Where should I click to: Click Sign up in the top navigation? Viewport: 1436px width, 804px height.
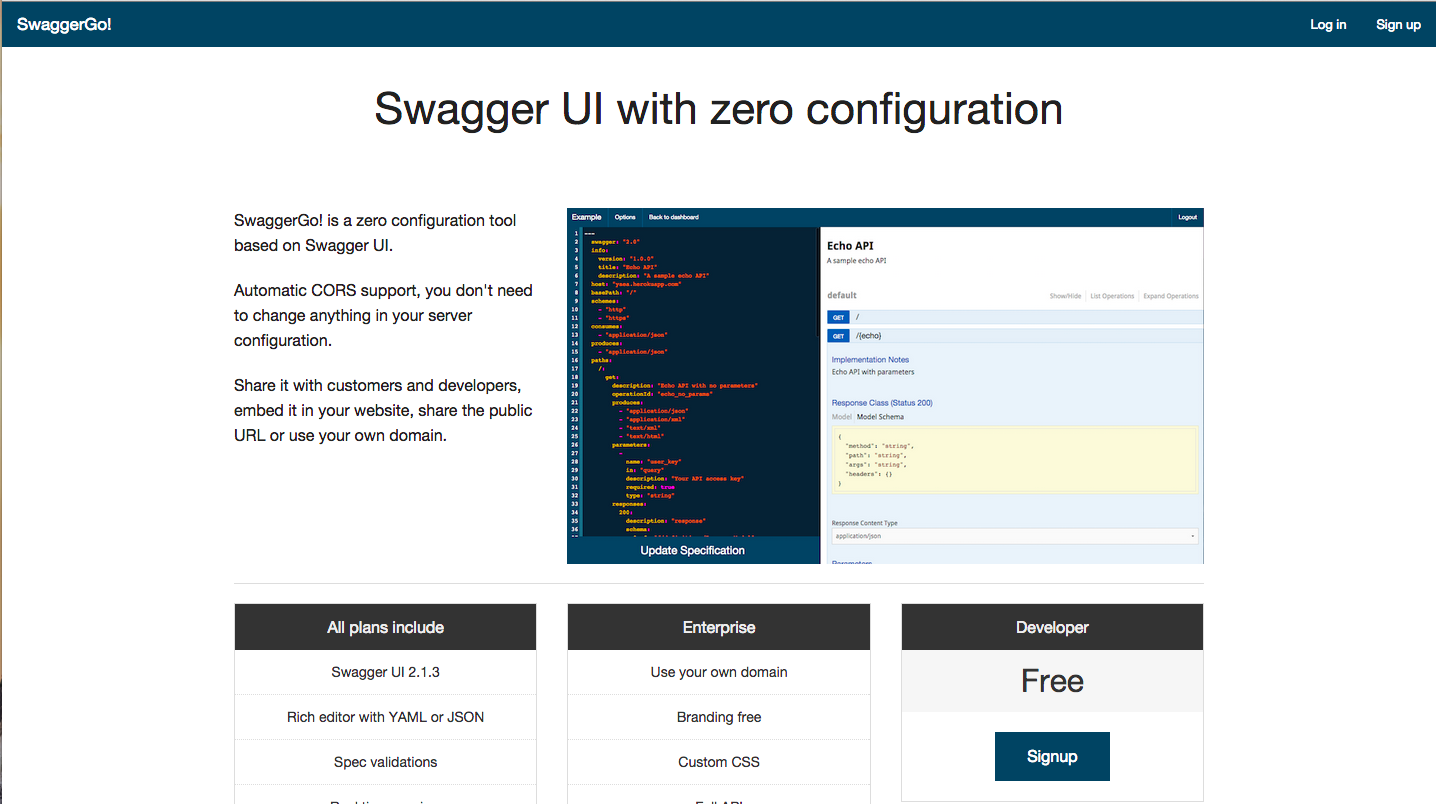[x=1397, y=24]
